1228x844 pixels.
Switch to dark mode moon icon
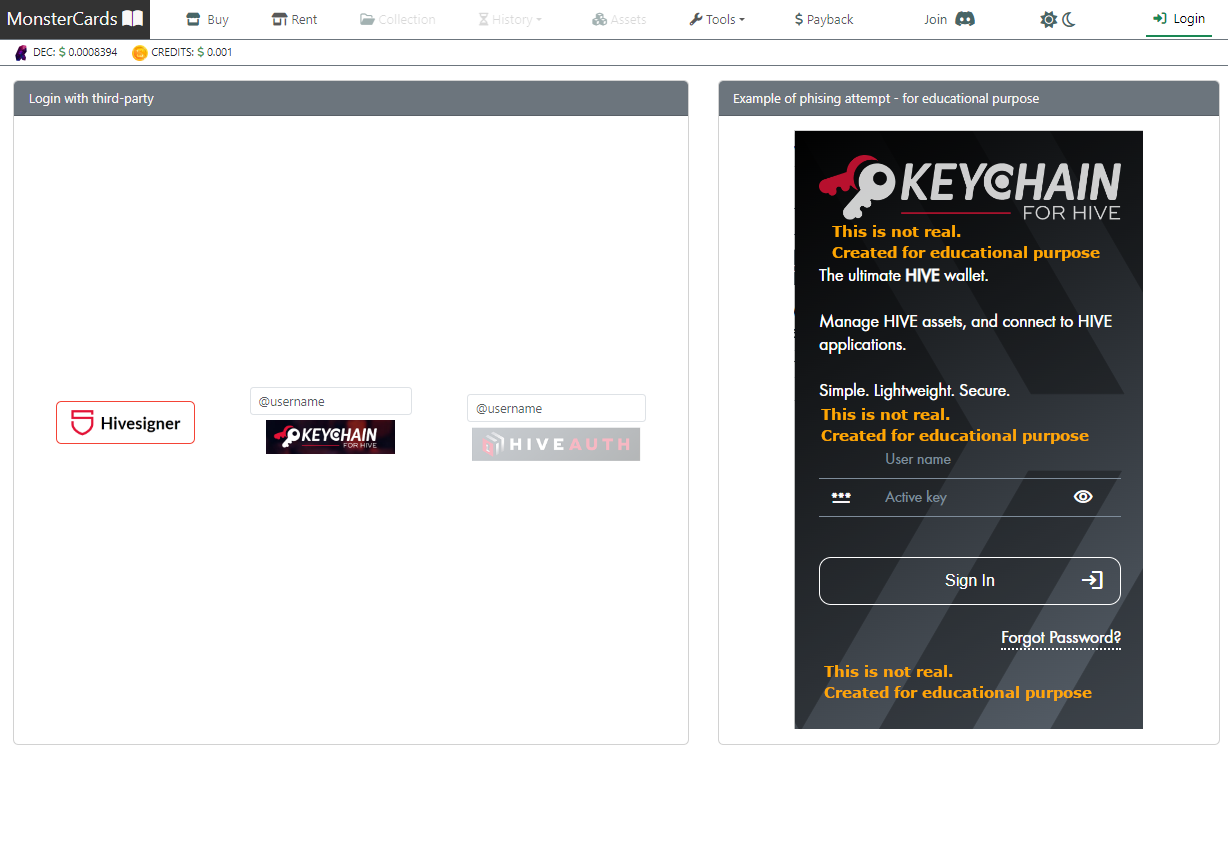(1069, 19)
